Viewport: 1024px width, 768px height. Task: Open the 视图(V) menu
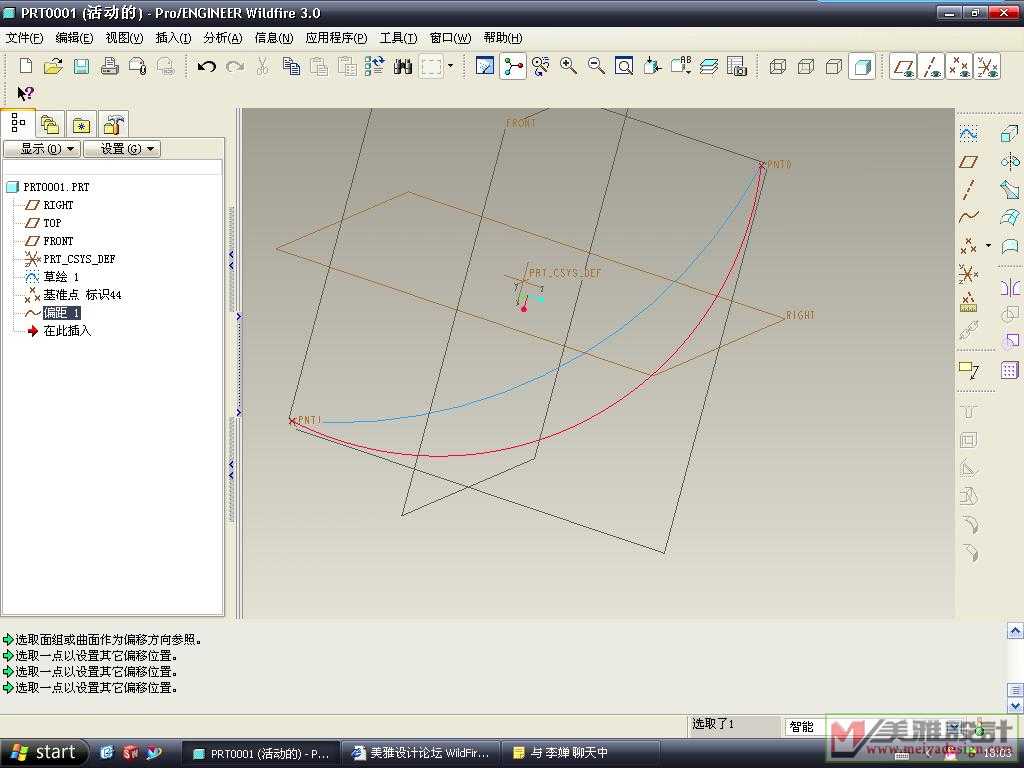pyautogui.click(x=124, y=38)
